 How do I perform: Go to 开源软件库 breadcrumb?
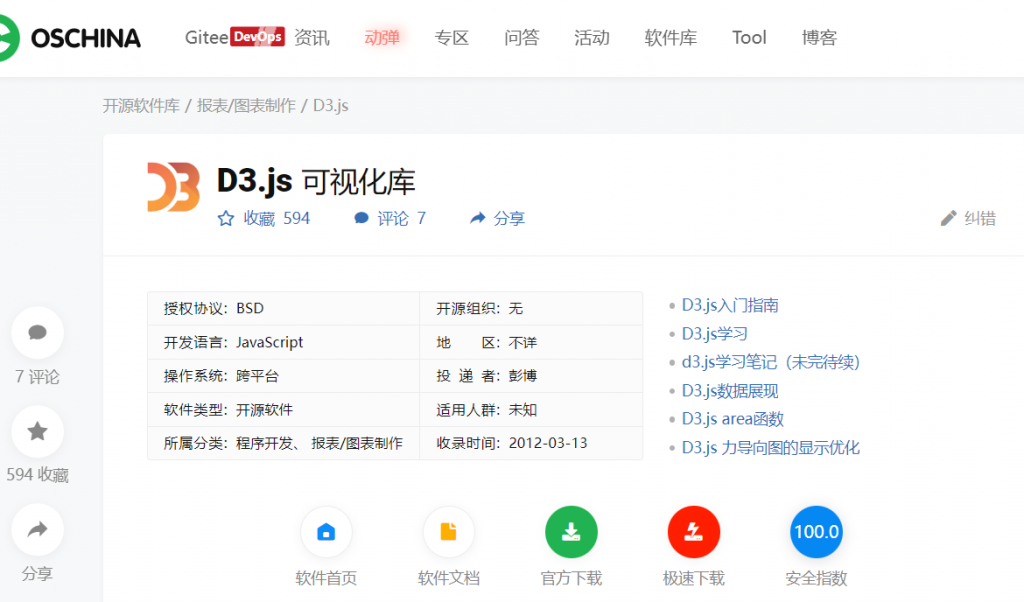coord(141,106)
